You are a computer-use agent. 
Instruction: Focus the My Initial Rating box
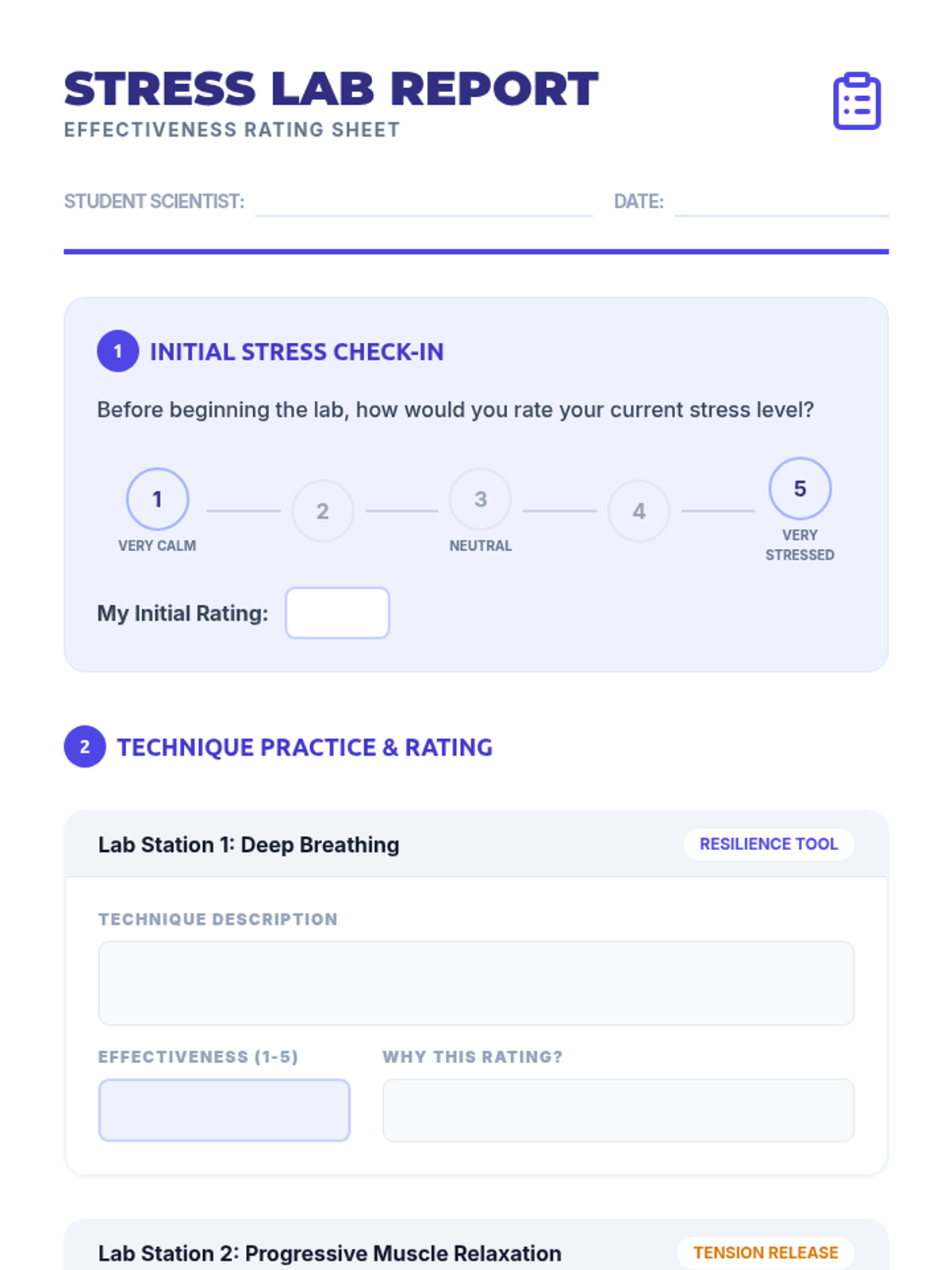point(337,613)
